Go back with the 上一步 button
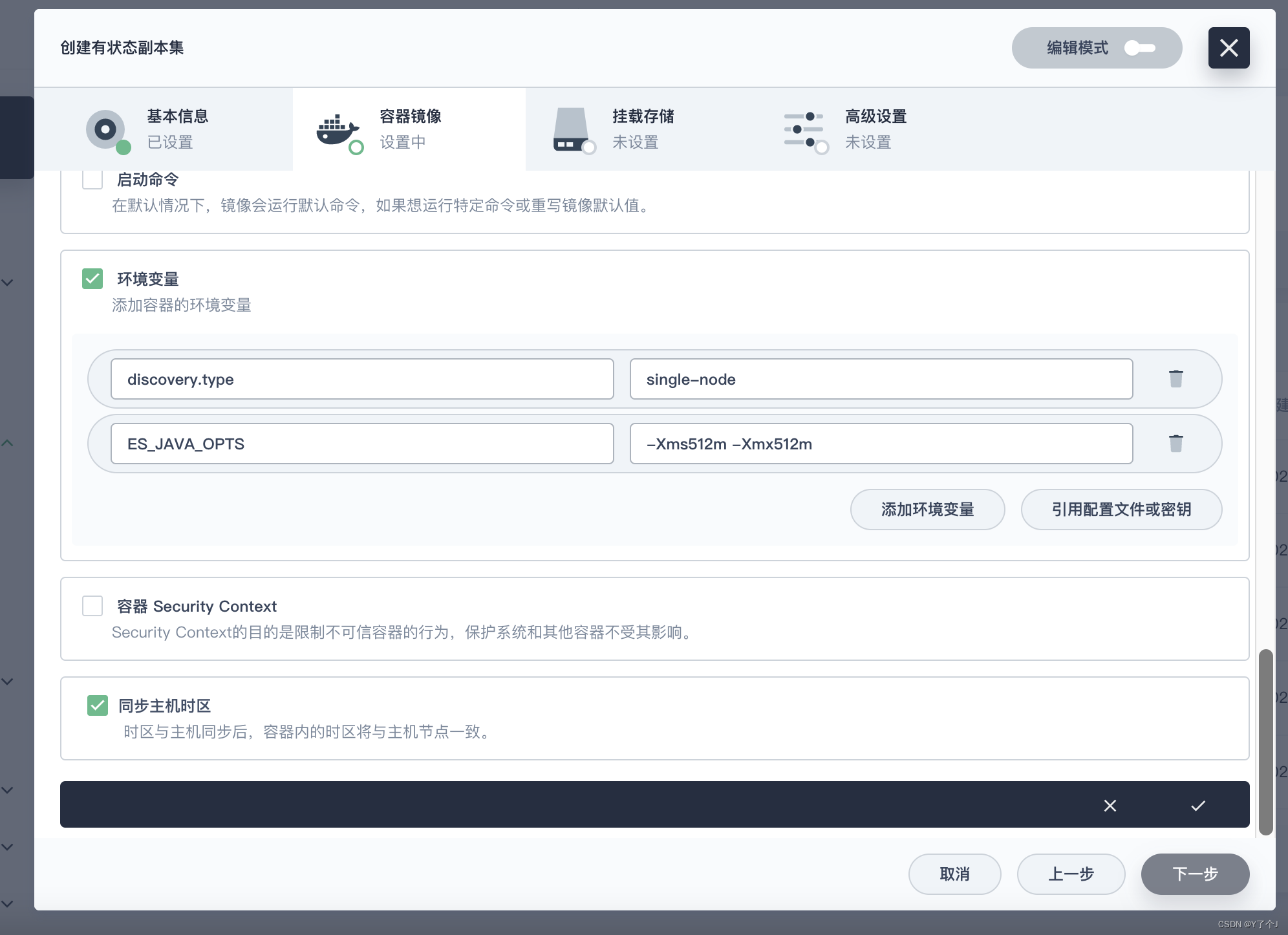This screenshot has width=1288, height=935. tap(1071, 874)
